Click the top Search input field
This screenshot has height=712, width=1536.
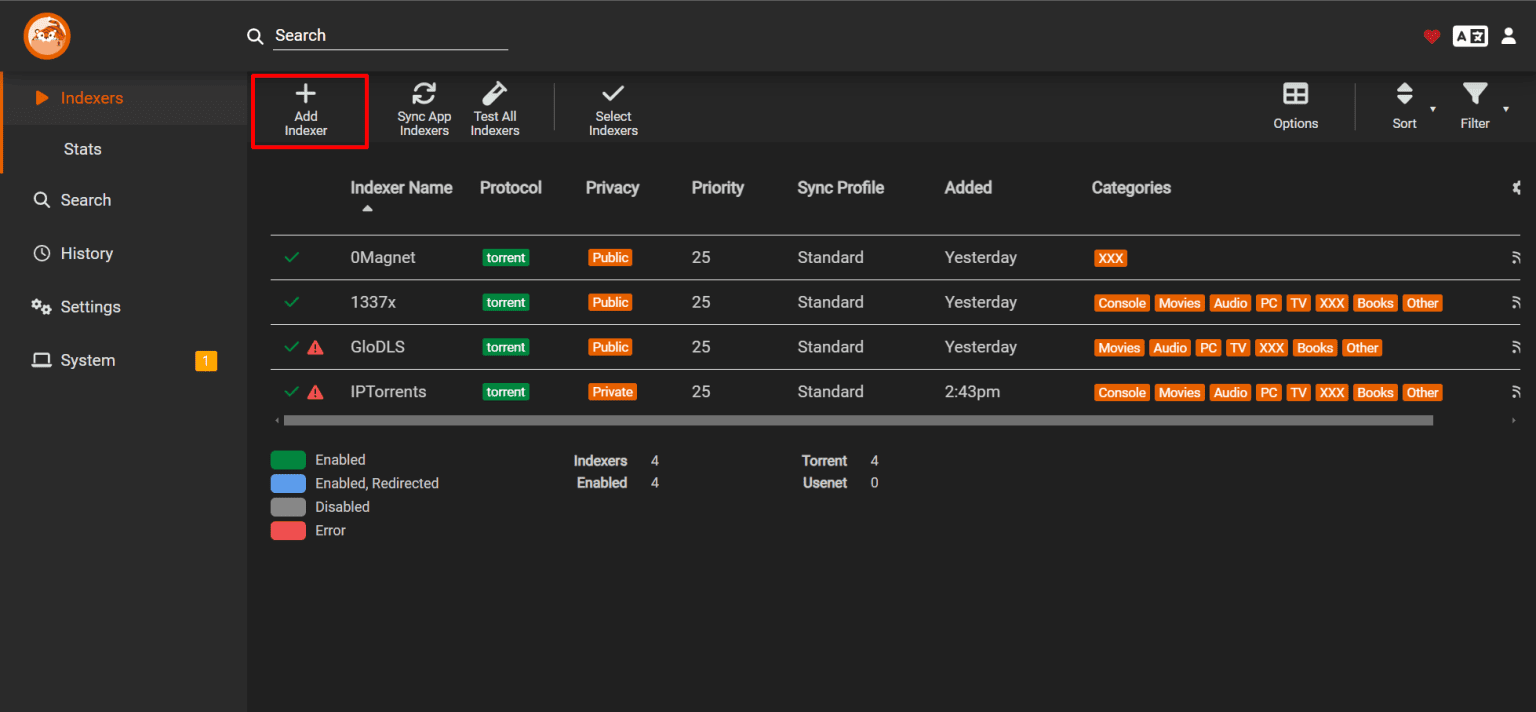point(390,36)
